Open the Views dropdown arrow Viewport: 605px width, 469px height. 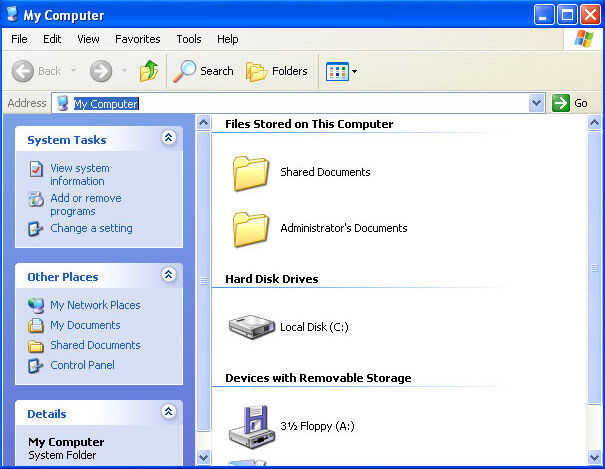[355, 71]
